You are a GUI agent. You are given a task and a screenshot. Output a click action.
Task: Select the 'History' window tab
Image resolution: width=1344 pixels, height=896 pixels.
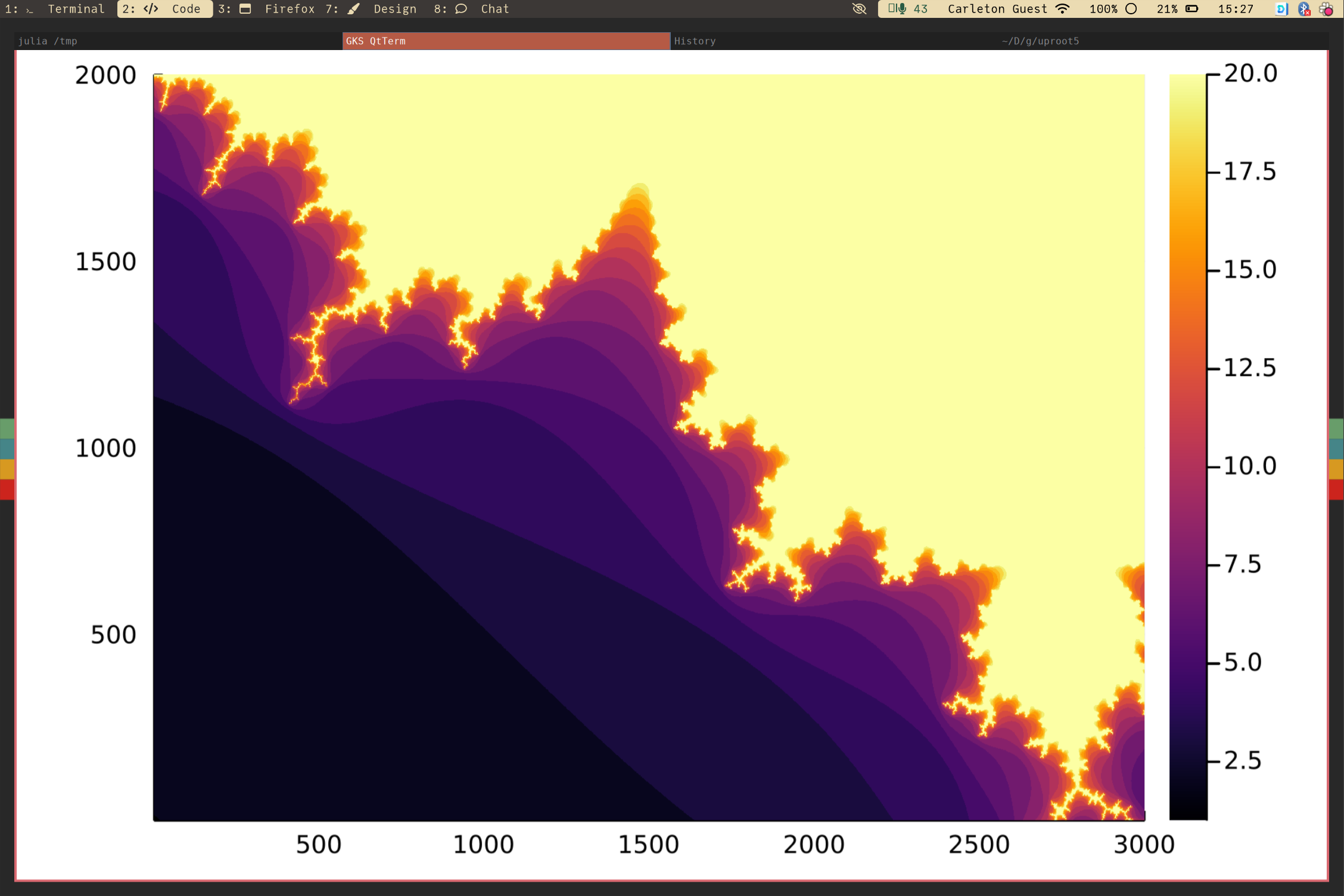(834, 41)
